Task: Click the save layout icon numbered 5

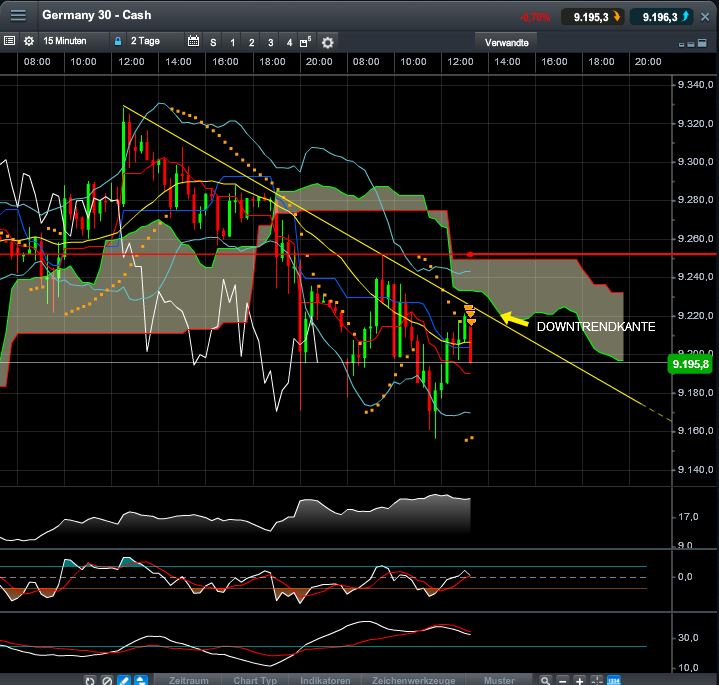Action: point(308,42)
